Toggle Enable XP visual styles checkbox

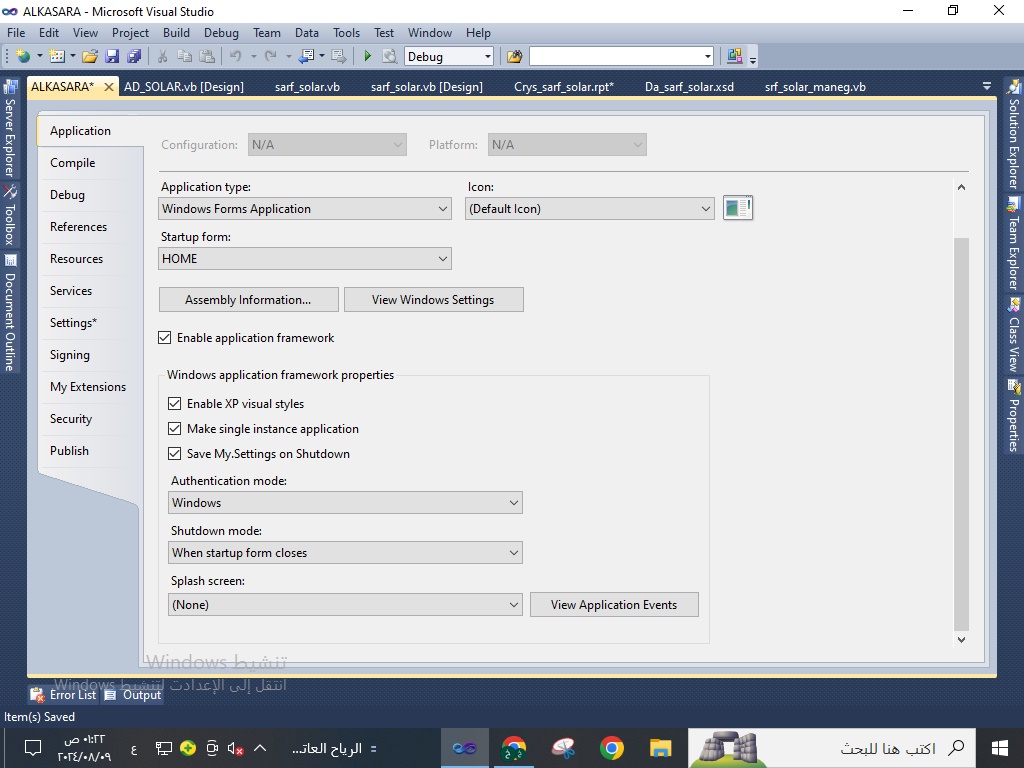point(175,404)
